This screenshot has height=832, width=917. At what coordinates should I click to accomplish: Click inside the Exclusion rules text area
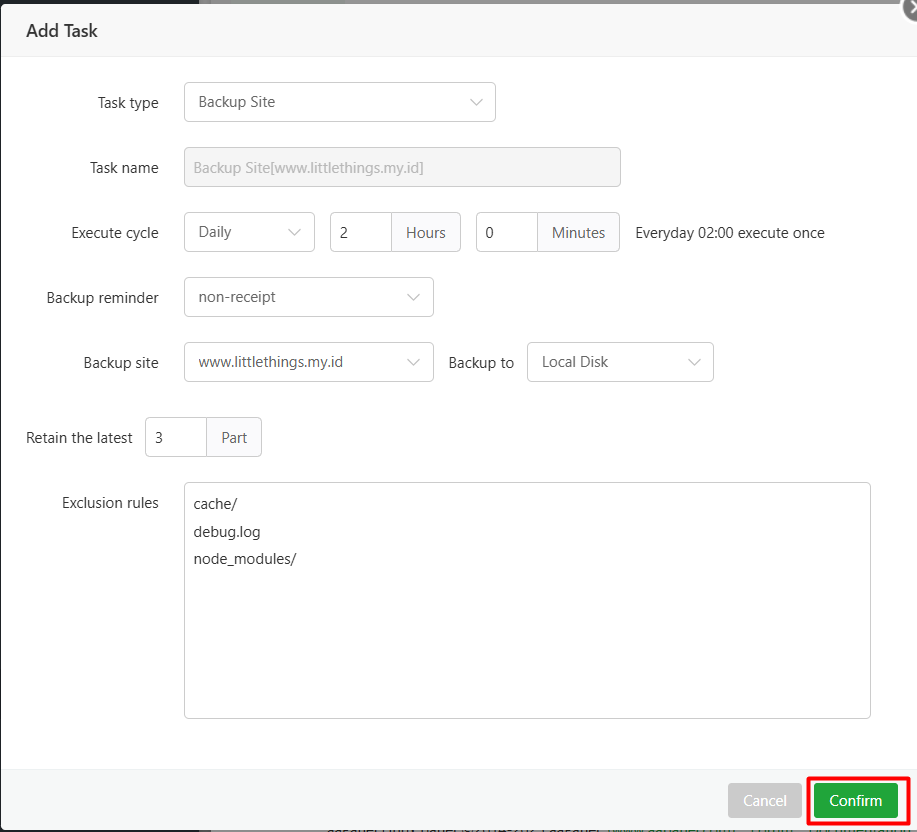pos(527,600)
